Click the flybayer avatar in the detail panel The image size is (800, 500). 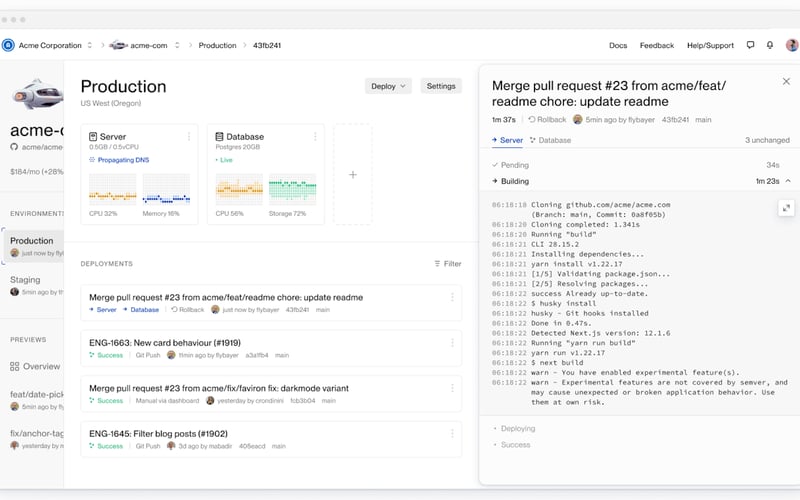(x=578, y=119)
